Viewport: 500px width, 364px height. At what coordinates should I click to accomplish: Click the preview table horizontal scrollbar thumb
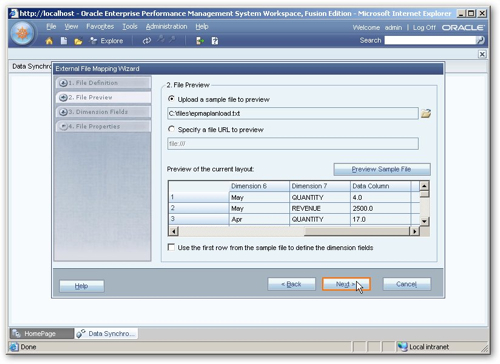356,231
